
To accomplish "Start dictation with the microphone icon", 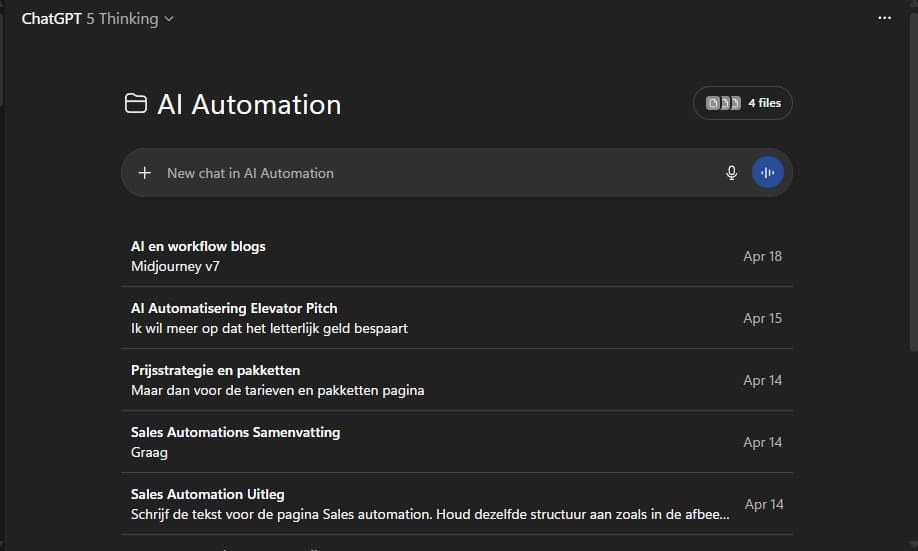I will point(732,173).
